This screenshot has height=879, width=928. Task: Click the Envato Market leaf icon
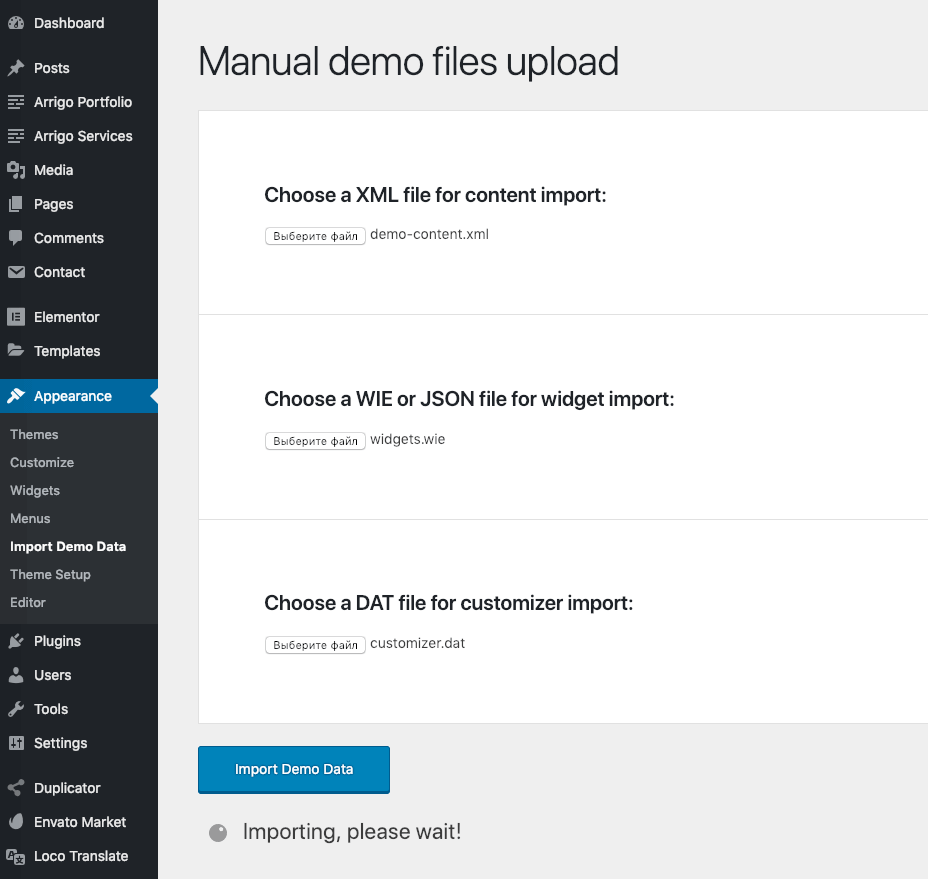16,822
